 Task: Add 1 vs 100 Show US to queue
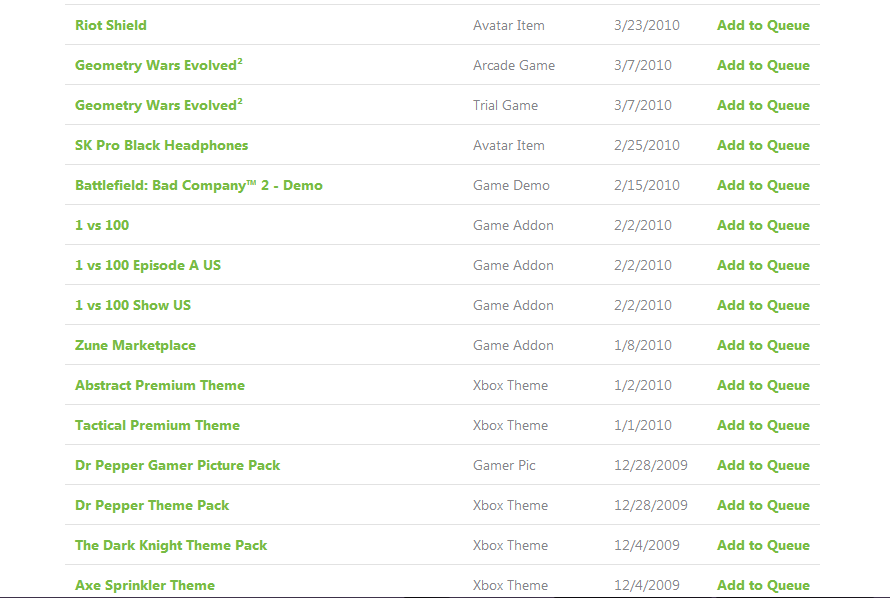pyautogui.click(x=763, y=305)
